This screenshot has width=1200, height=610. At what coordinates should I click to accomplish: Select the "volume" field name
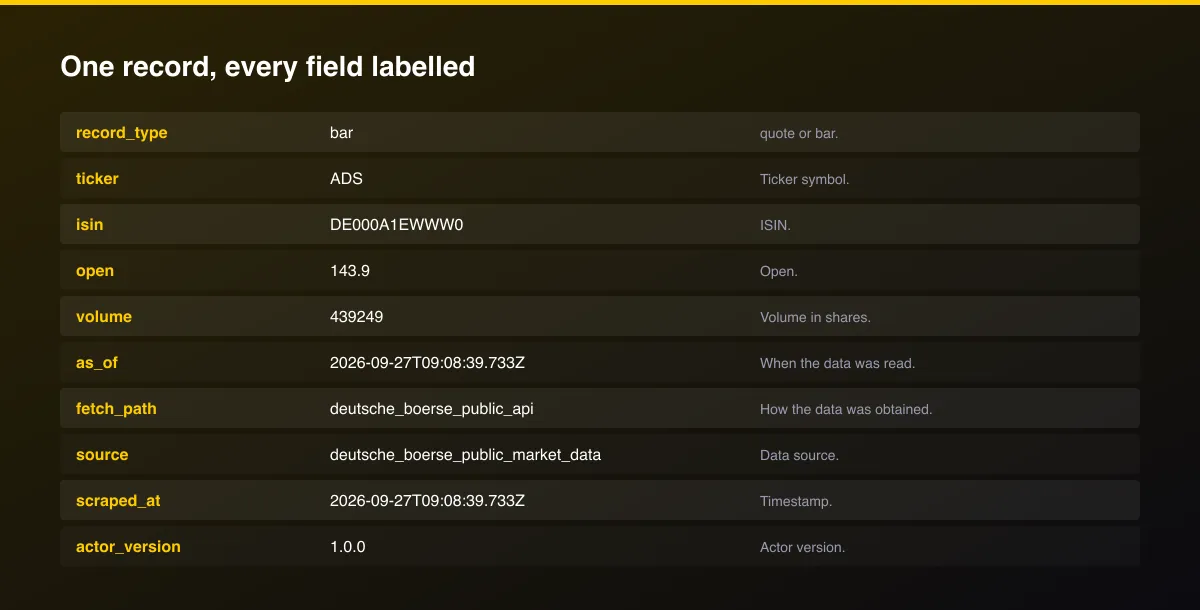tap(104, 317)
